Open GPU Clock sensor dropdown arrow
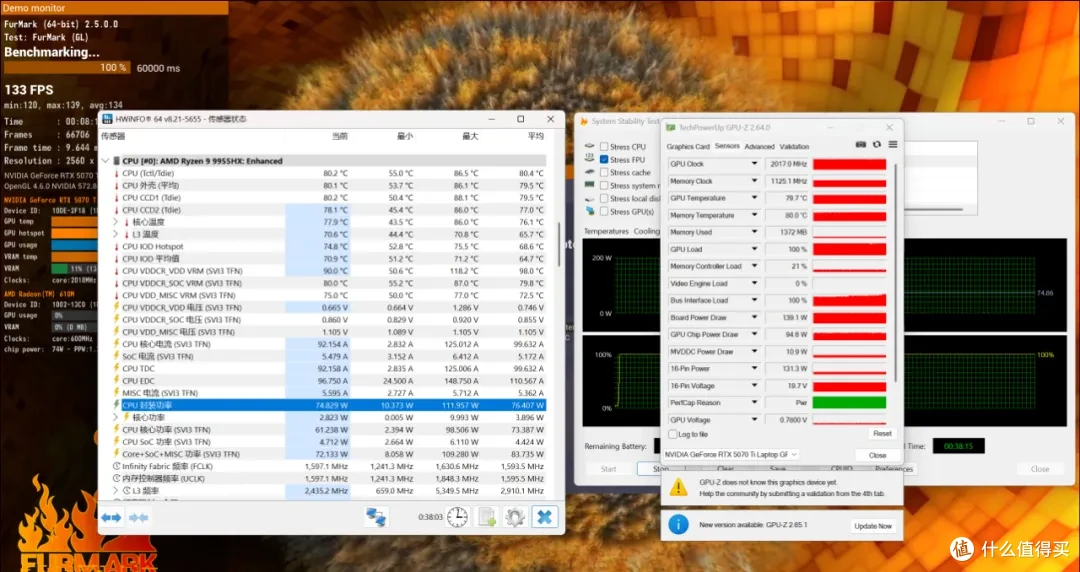 (755, 164)
